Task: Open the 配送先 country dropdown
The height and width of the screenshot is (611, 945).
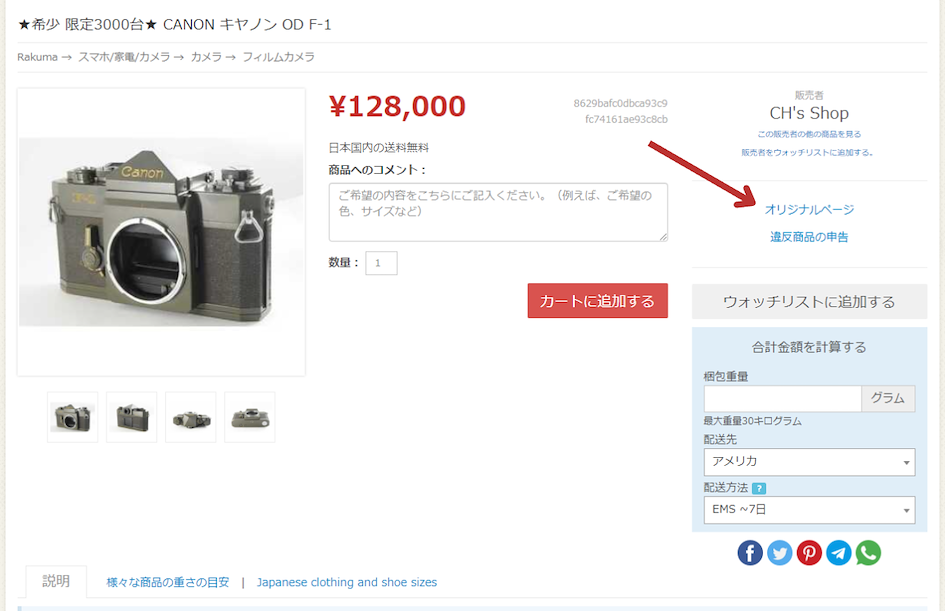Action: (809, 462)
